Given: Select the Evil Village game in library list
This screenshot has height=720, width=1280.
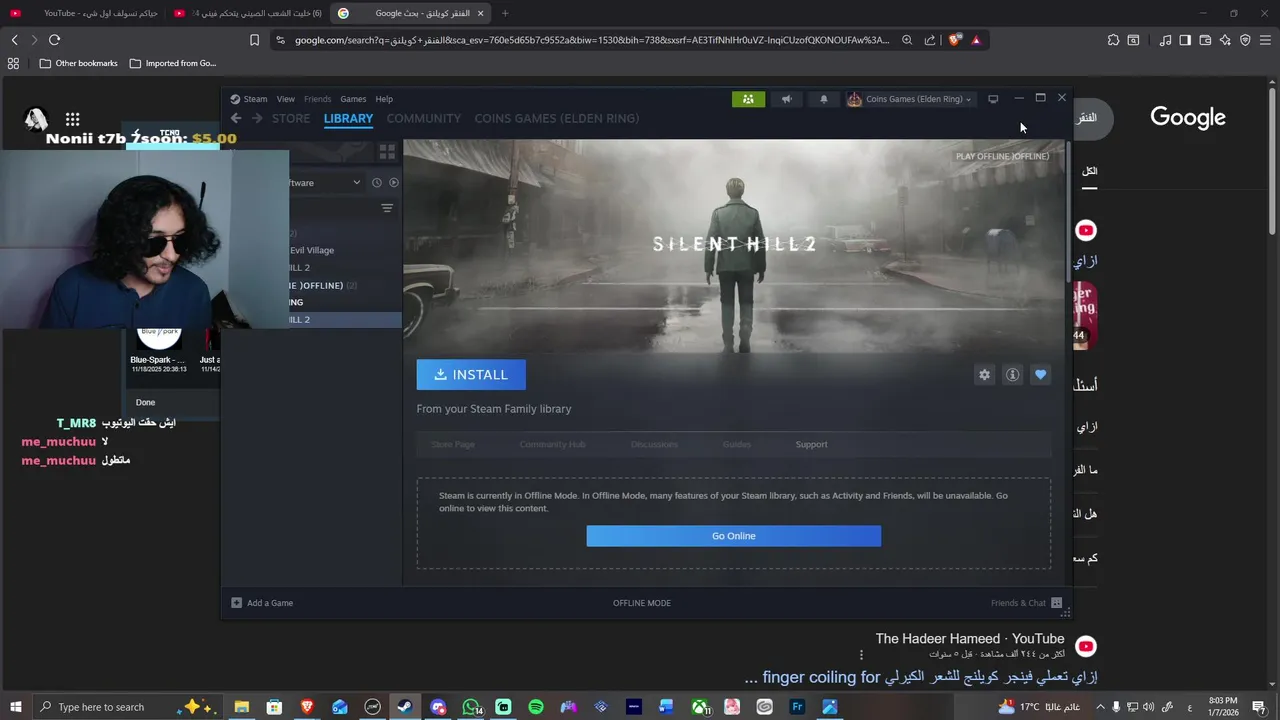Looking at the screenshot, I should (x=345, y=250).
